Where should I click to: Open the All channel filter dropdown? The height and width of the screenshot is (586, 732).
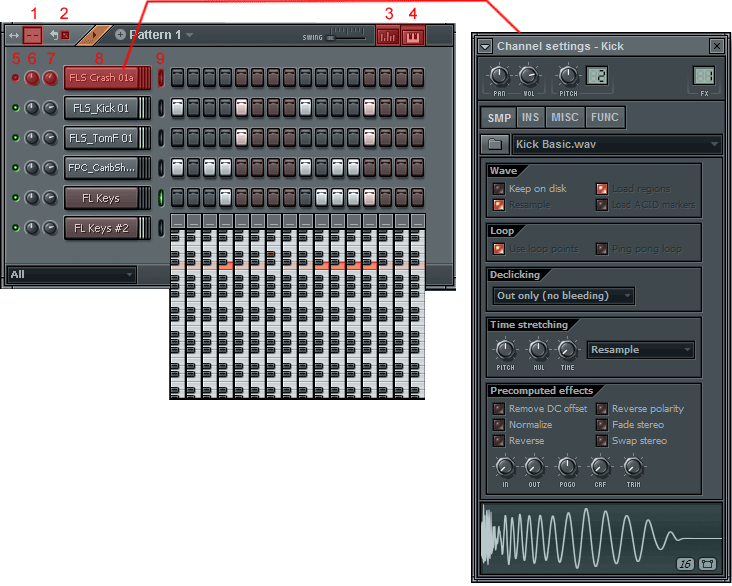pos(72,275)
